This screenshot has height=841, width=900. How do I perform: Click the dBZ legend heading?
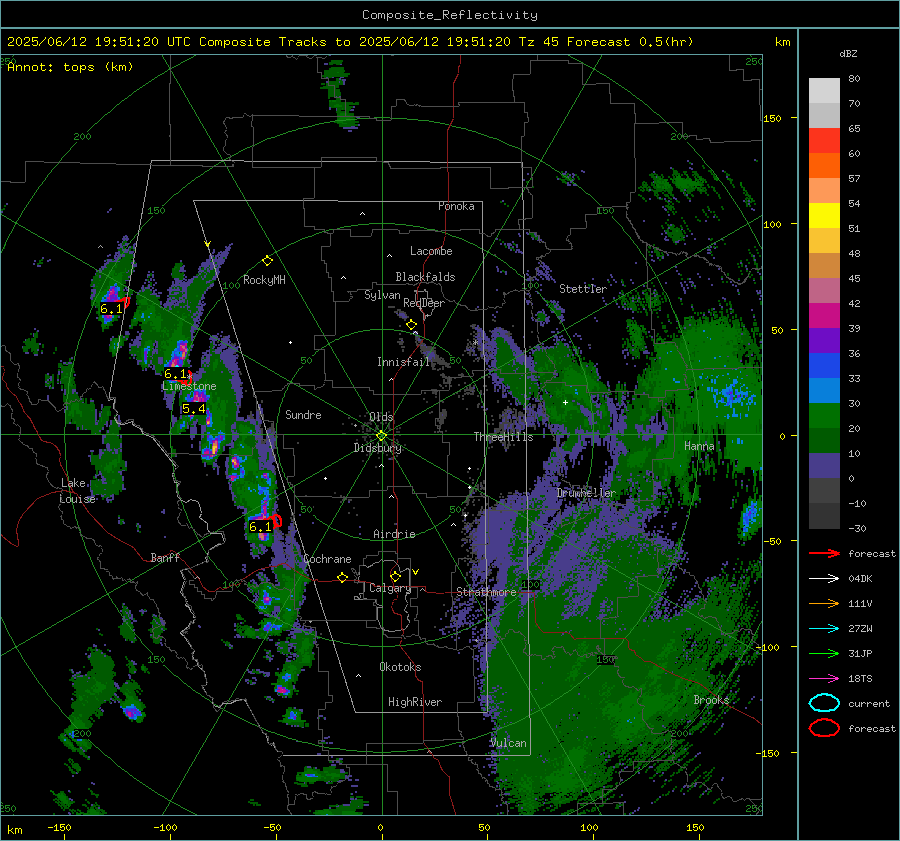click(x=848, y=53)
